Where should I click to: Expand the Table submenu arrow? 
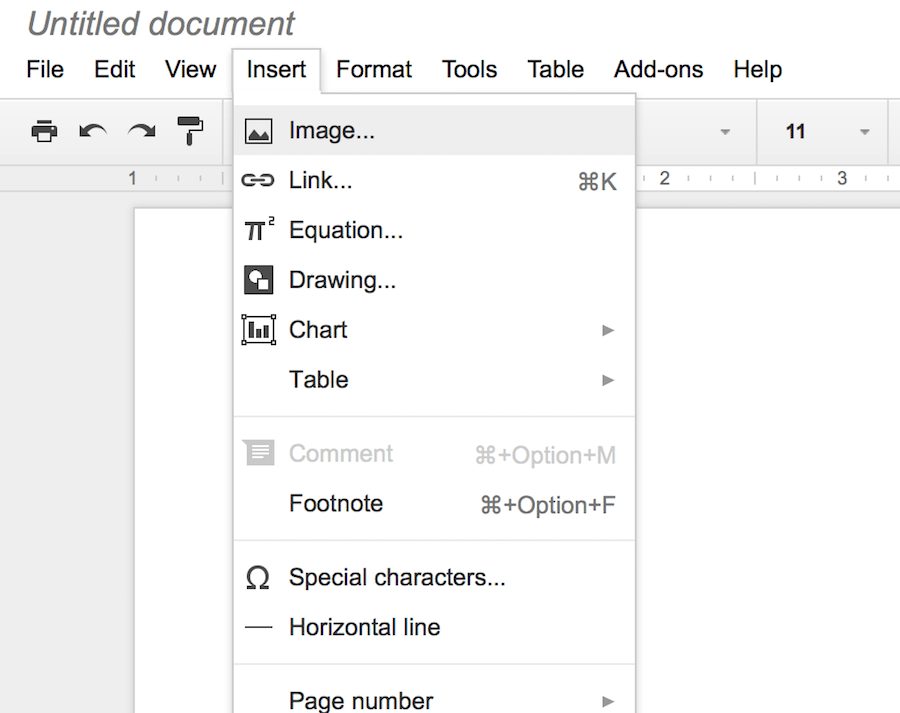pos(609,380)
